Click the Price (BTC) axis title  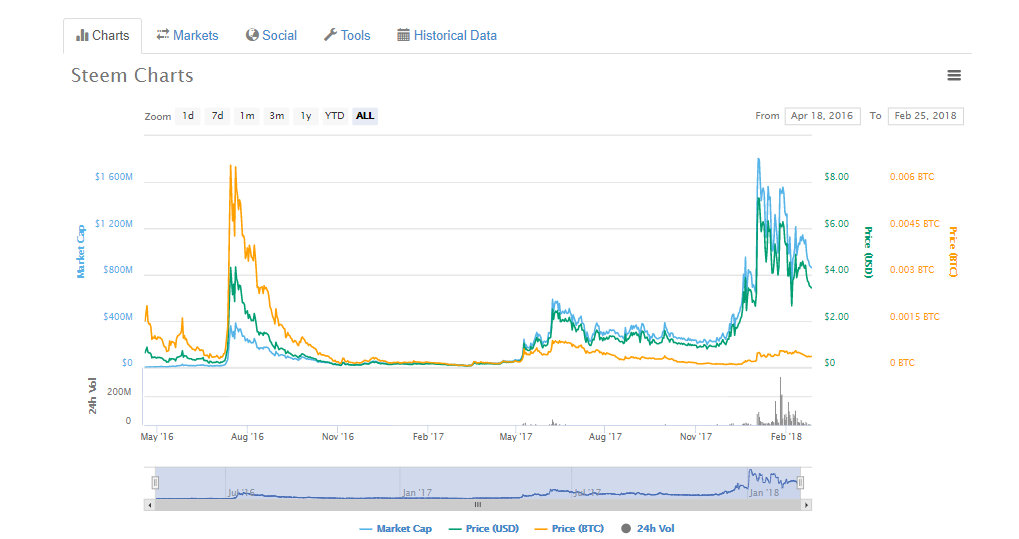[x=953, y=252]
